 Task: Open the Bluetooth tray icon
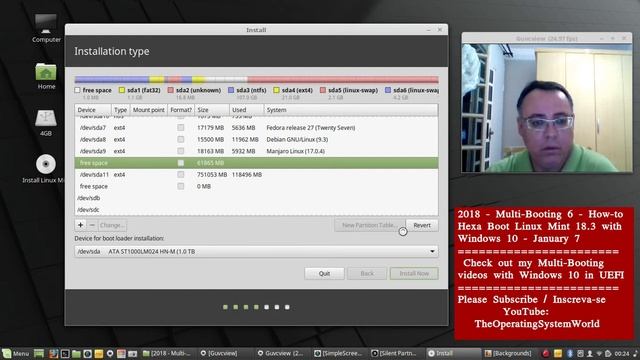[x=570, y=353]
